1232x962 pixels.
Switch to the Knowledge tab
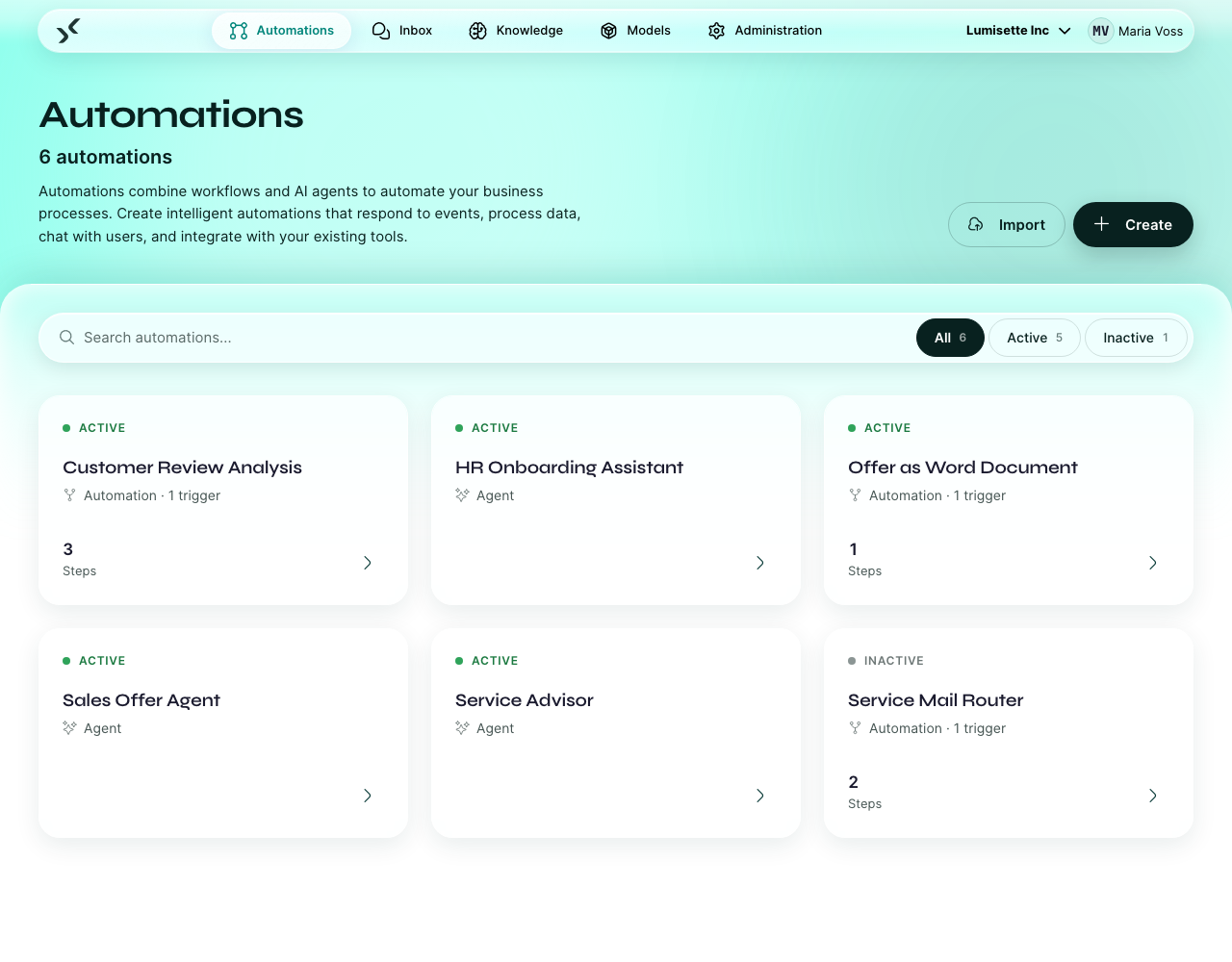point(516,31)
